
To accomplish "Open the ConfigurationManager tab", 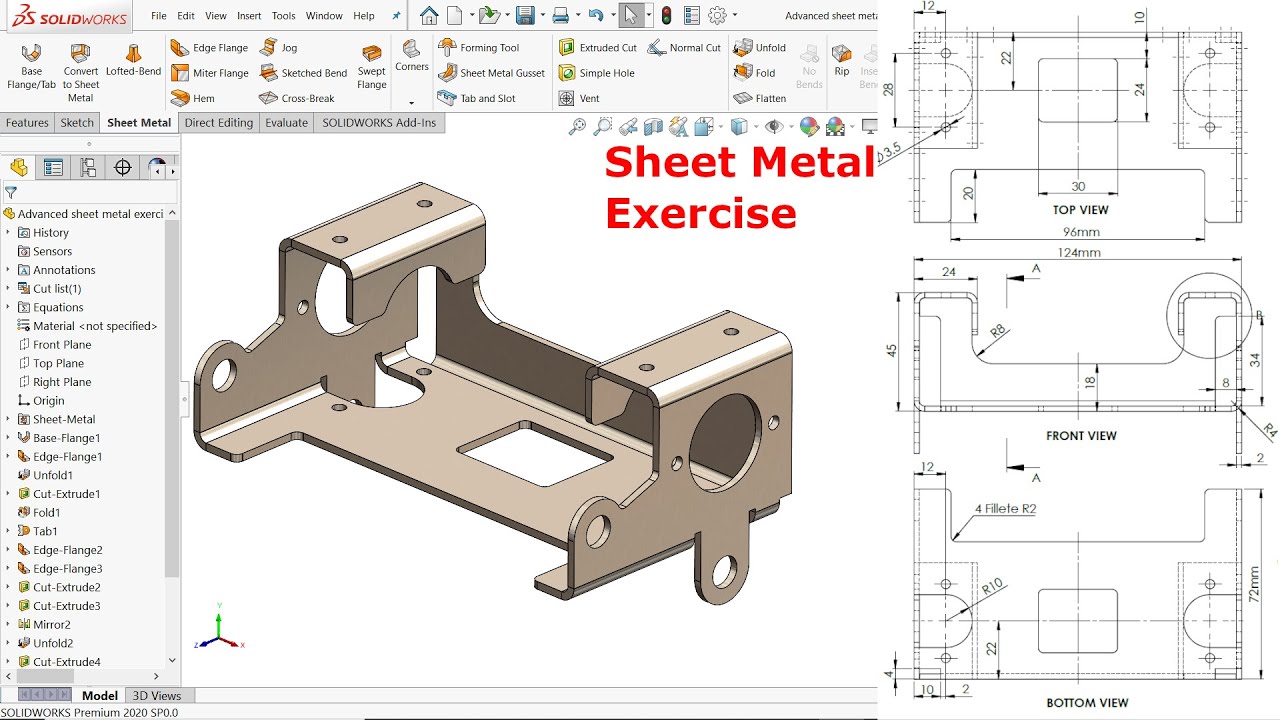I will [88, 167].
